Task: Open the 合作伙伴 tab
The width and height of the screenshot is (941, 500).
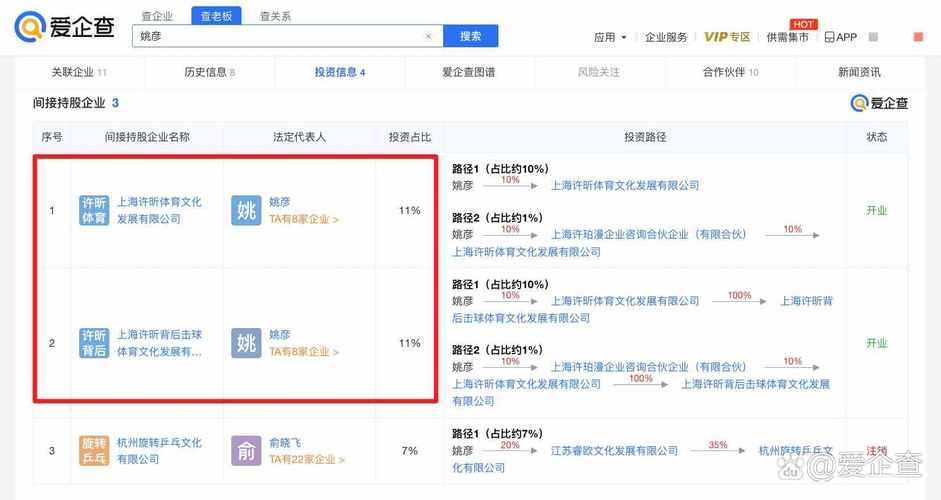Action: pos(730,72)
